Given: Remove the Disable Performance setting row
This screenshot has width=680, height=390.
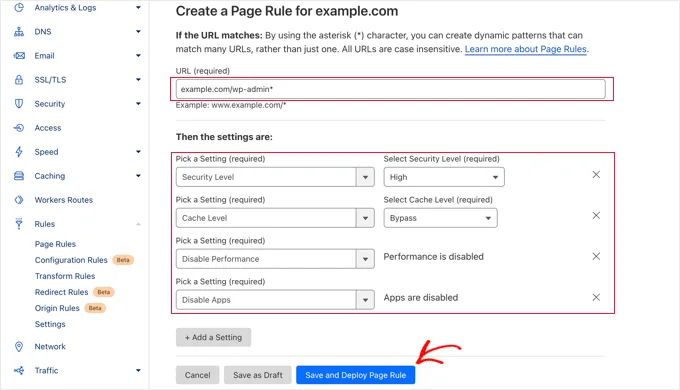Looking at the screenshot, I should tap(596, 256).
